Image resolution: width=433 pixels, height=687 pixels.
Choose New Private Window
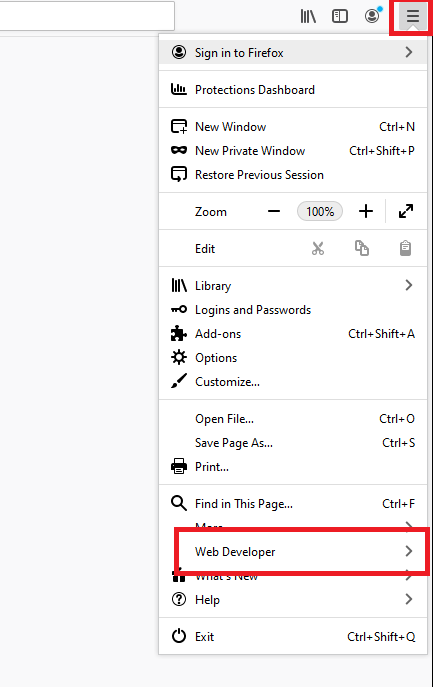[293, 151]
